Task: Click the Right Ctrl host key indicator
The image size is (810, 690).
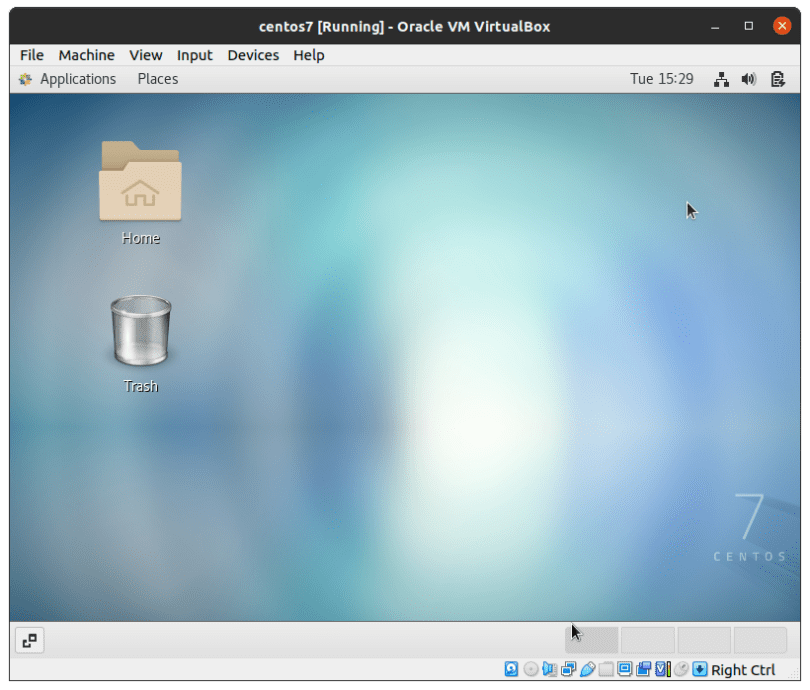Action: [744, 669]
